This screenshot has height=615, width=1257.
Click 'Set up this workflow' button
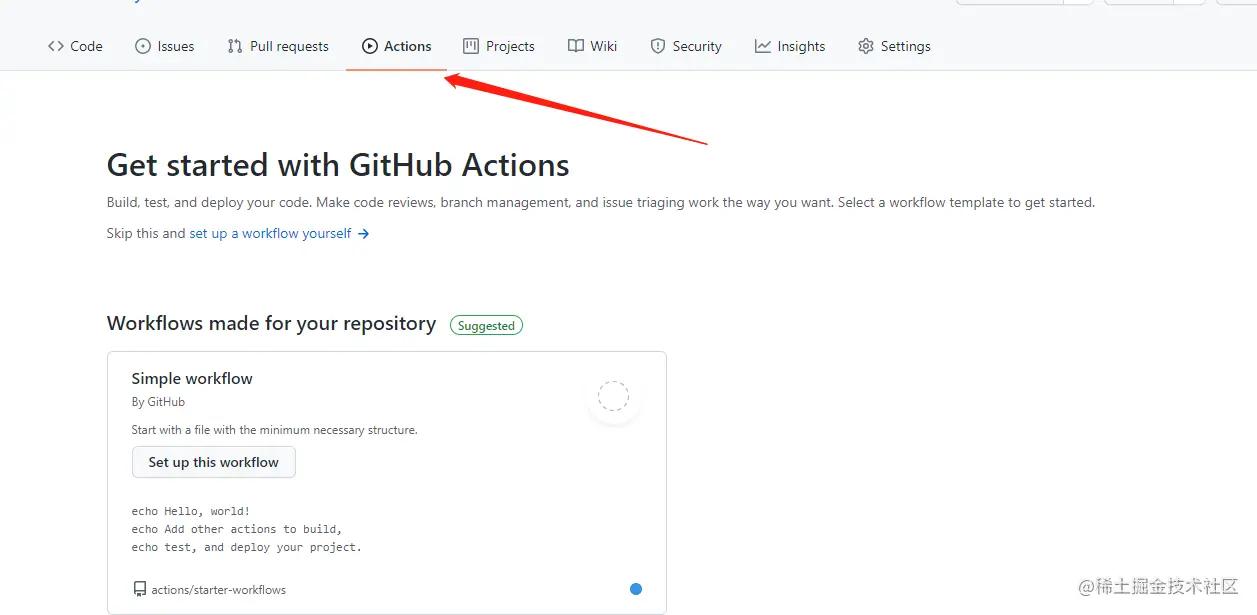(x=214, y=462)
